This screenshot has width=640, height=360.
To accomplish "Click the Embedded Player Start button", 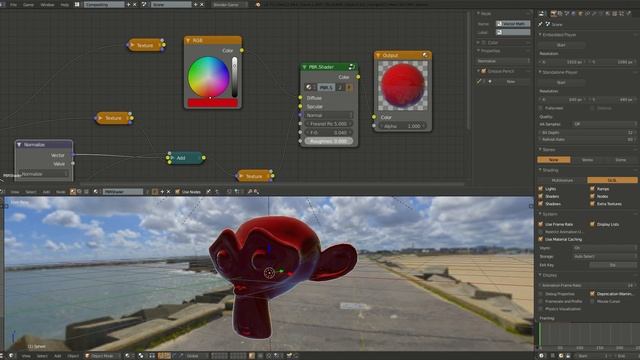I will (x=561, y=45).
